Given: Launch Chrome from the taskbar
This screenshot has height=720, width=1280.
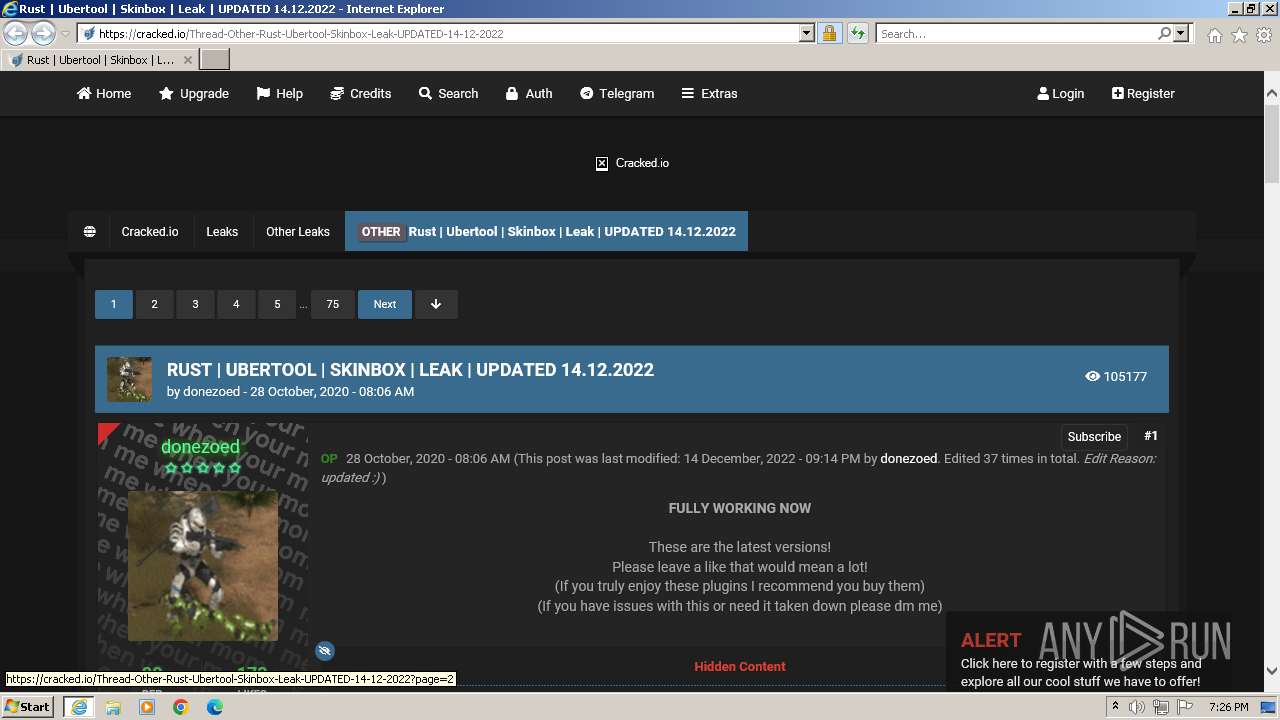Looking at the screenshot, I should tap(181, 707).
